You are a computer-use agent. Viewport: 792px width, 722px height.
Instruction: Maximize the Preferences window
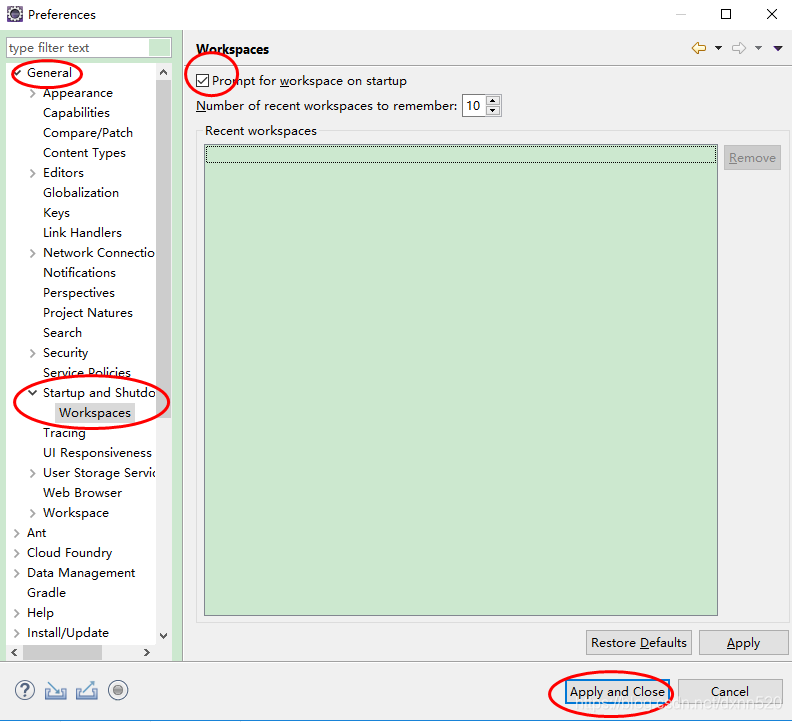726,14
